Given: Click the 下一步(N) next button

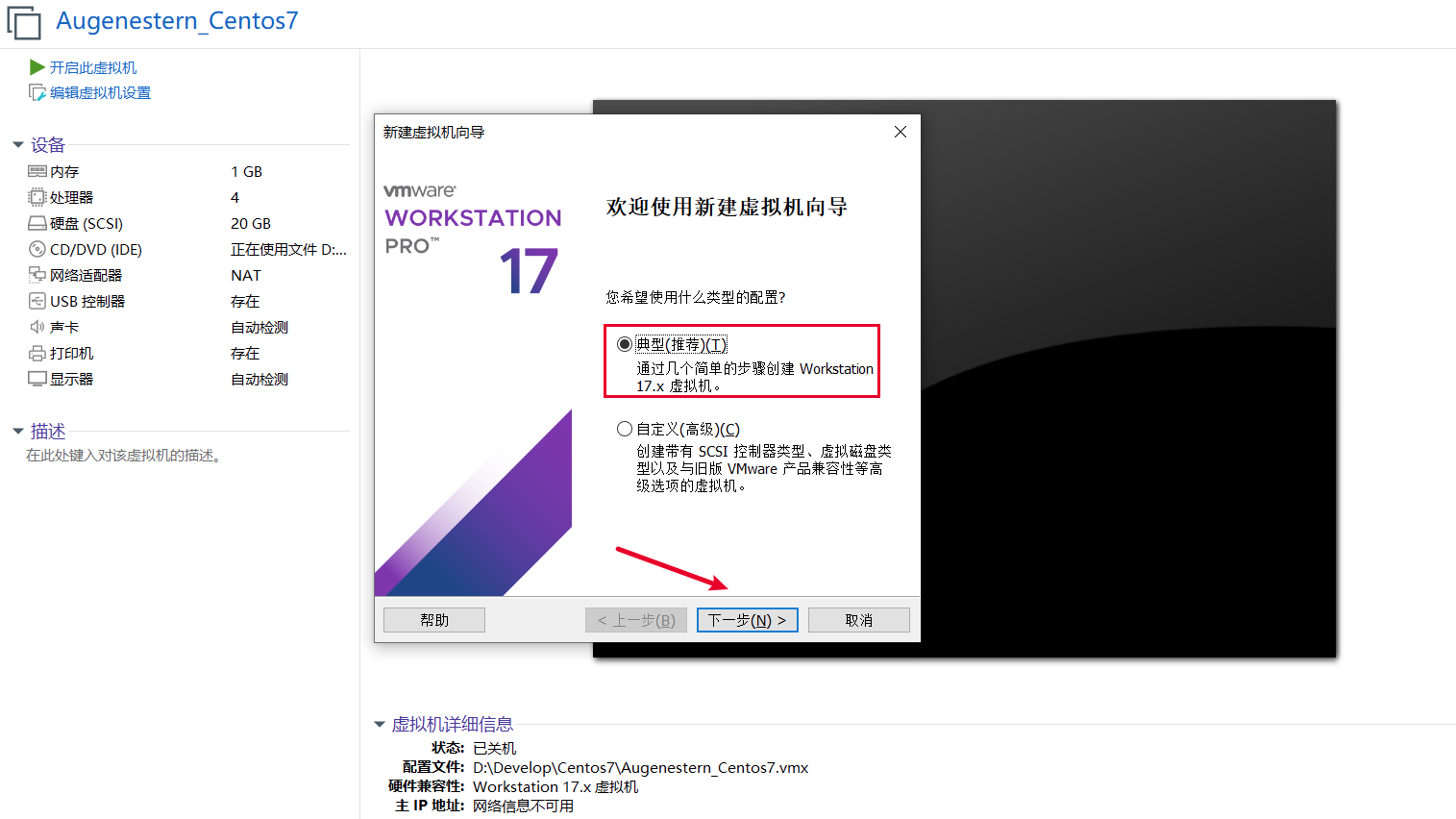Looking at the screenshot, I should [747, 620].
